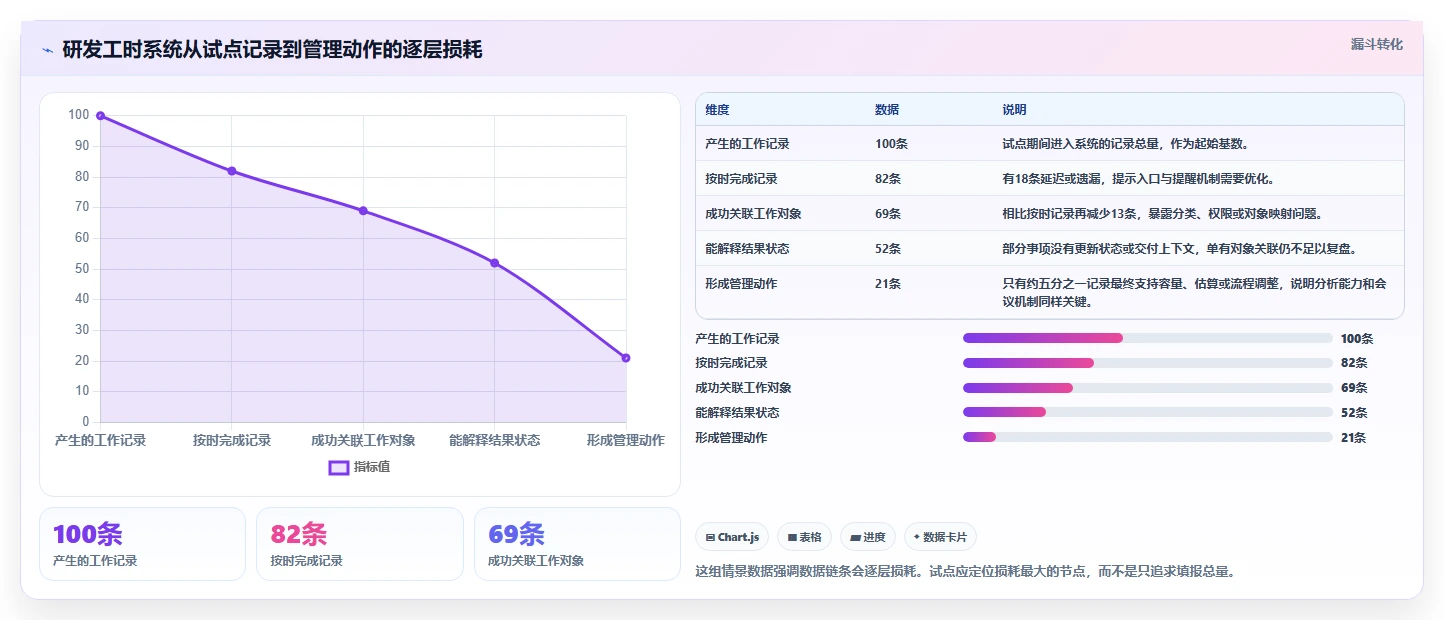Toggle the 指标值 legend swatch
Viewport: 1444px width, 620px height.
pyautogui.click(x=339, y=467)
